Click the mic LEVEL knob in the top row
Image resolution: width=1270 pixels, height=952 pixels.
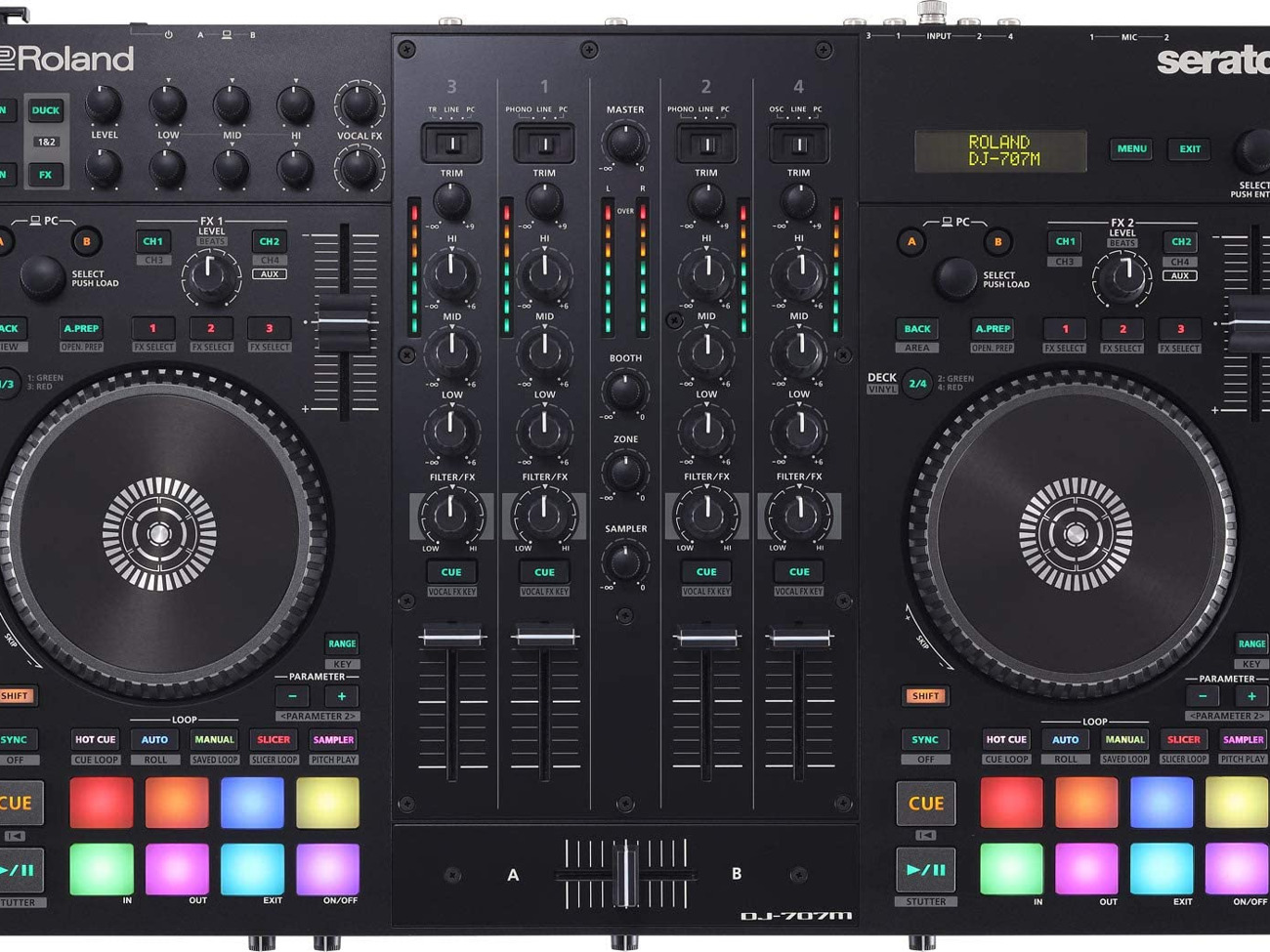104,103
